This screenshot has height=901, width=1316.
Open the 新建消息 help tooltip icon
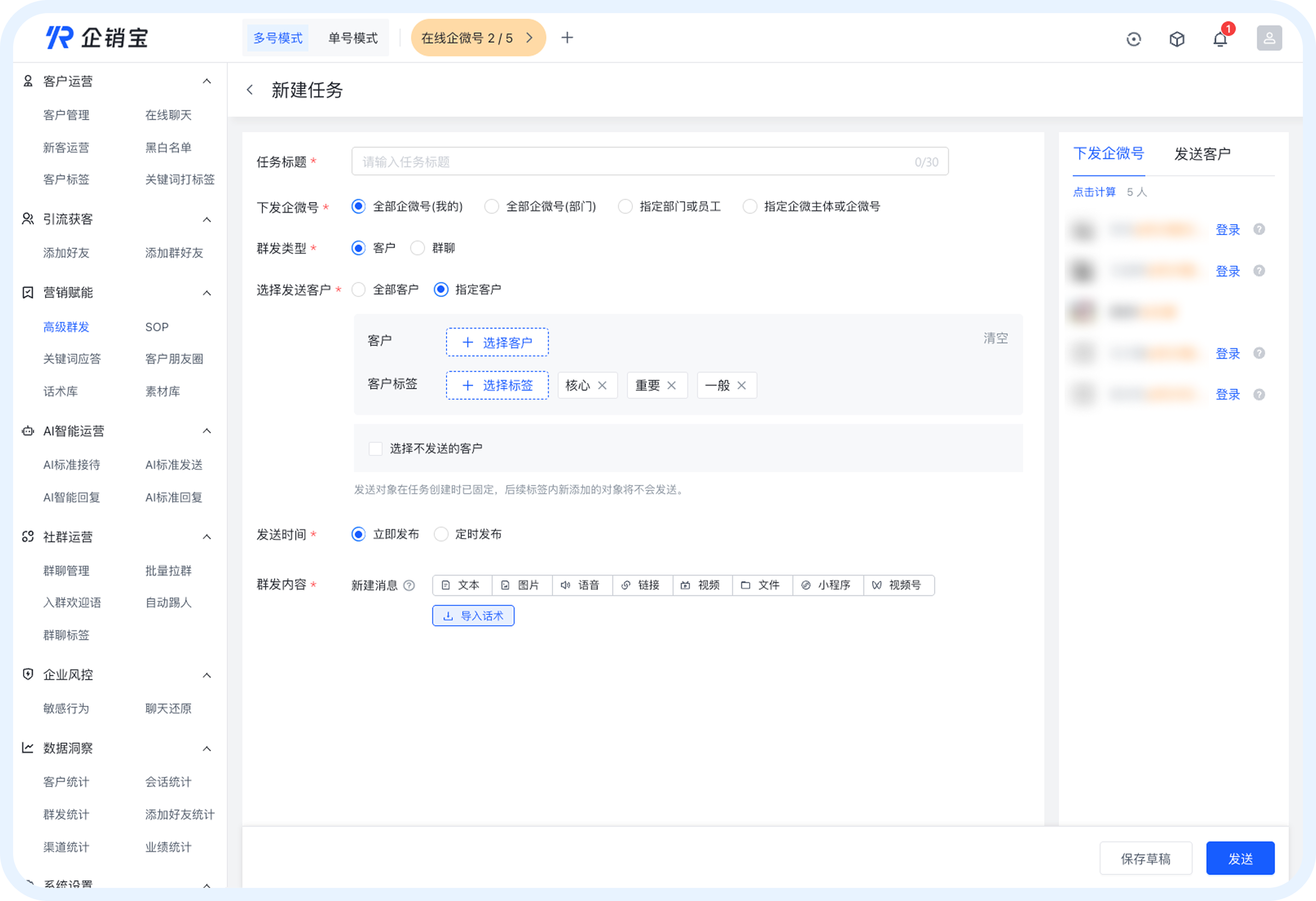(409, 586)
